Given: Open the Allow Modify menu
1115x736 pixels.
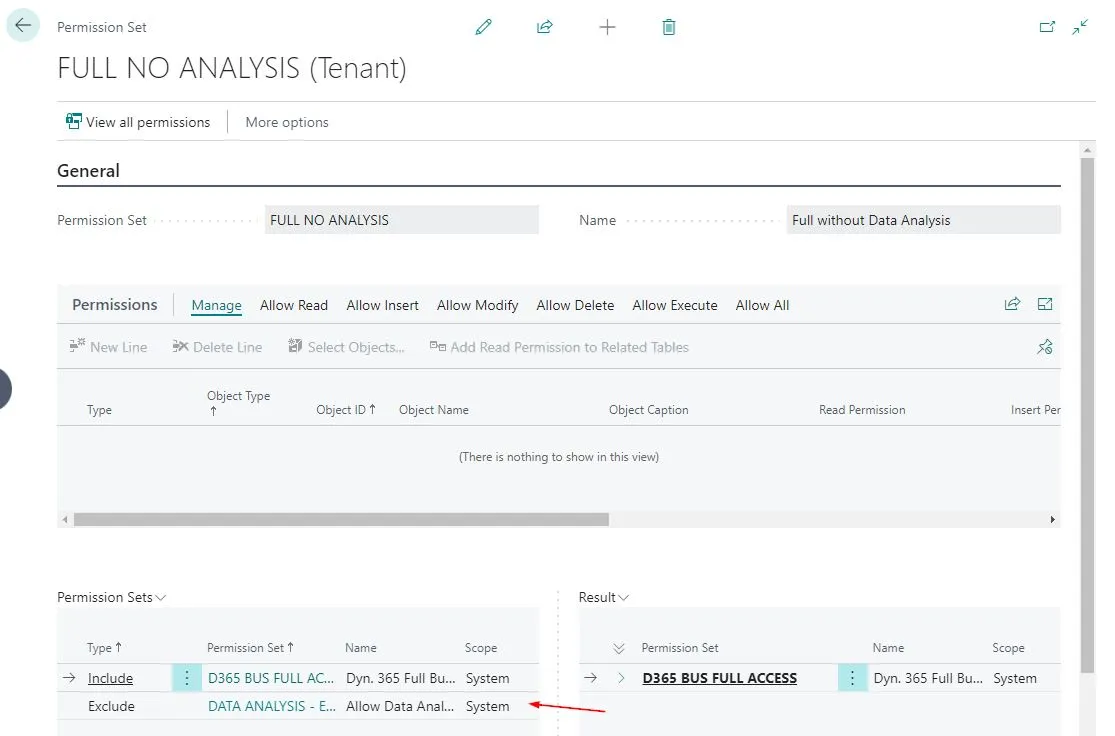Looking at the screenshot, I should (x=477, y=305).
